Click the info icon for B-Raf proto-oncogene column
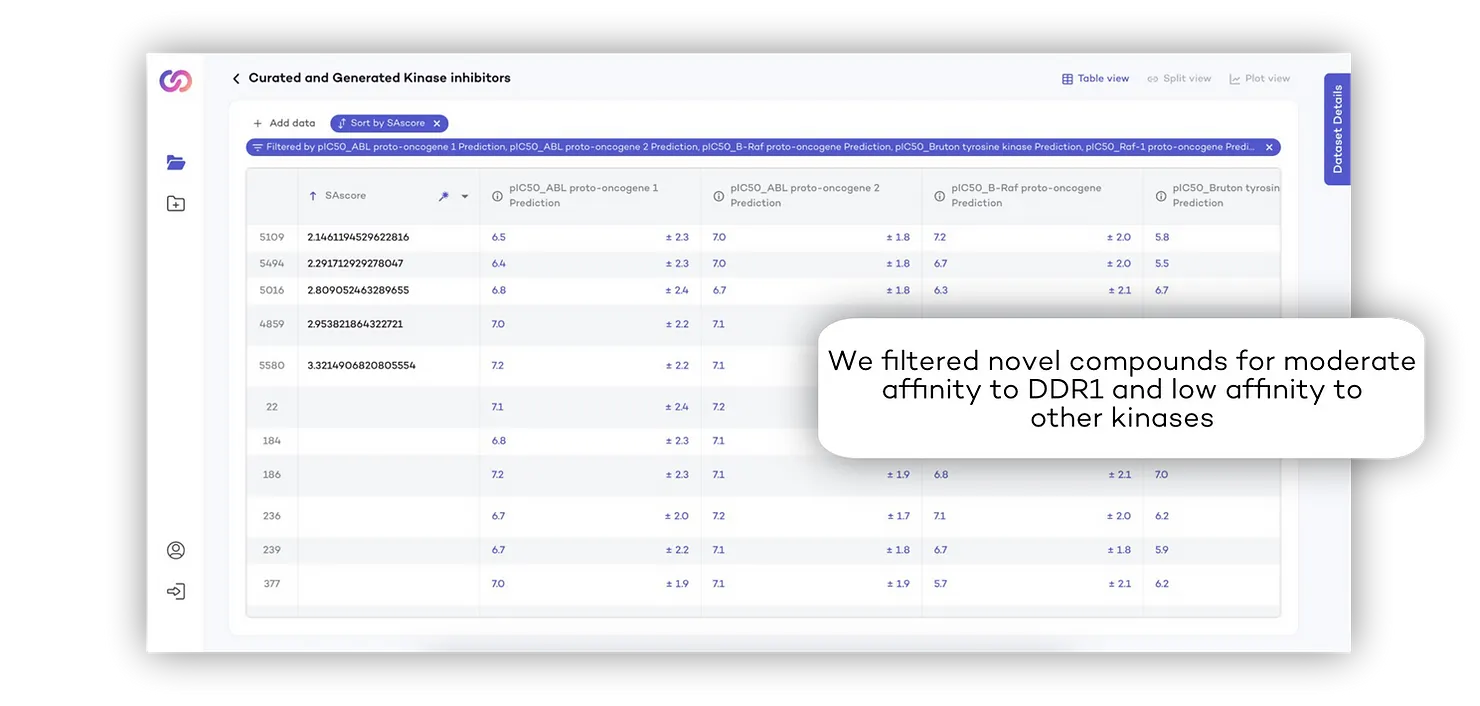The width and height of the screenshot is (1480, 706). point(939,196)
